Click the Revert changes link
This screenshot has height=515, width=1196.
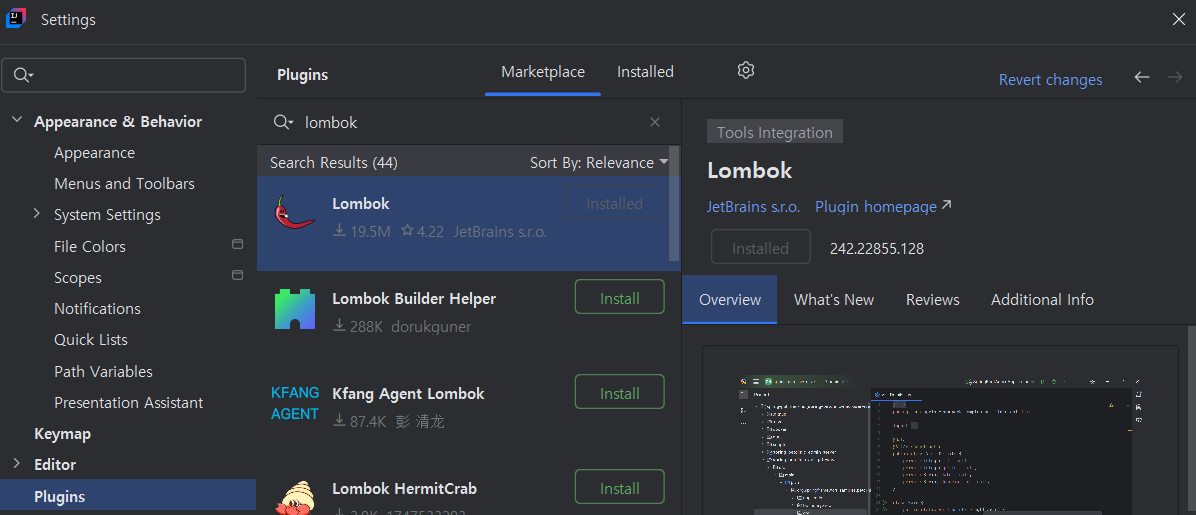tap(1050, 79)
